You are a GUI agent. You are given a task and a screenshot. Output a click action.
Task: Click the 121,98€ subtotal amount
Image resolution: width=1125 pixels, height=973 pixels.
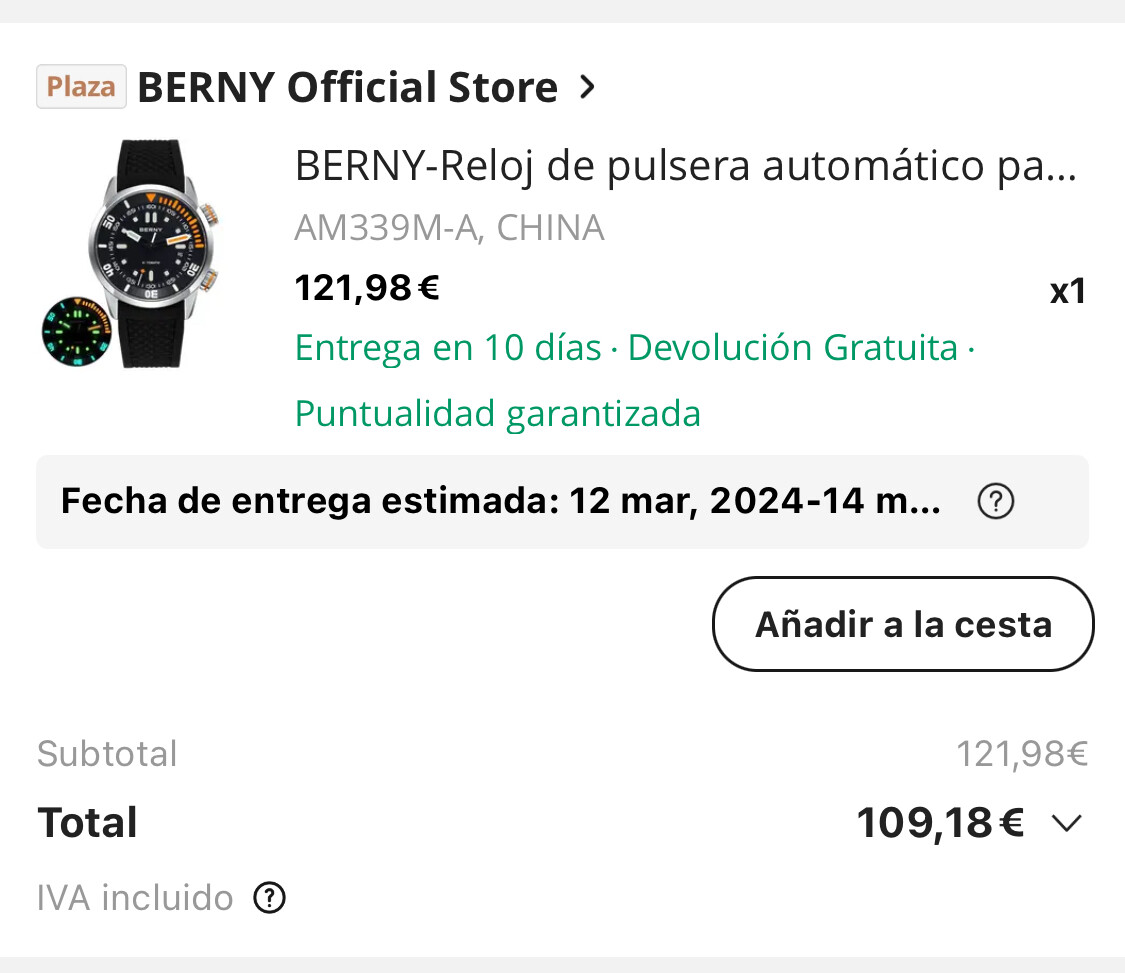[x=1021, y=754]
